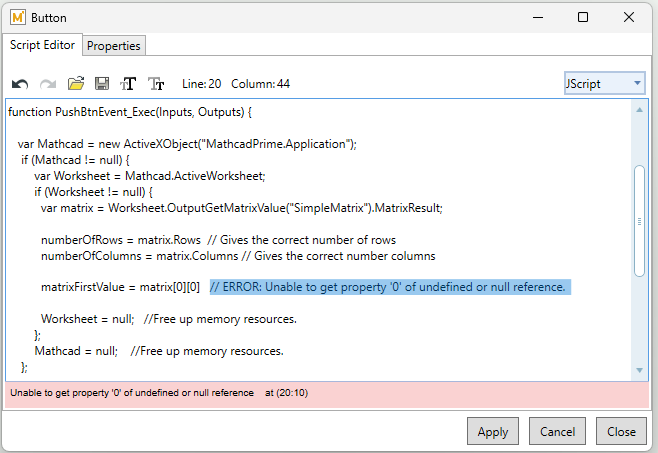The width and height of the screenshot is (658, 453).
Task: Click 'matrixFirstValue = matrix[0][0]' code
Action: click(120, 287)
